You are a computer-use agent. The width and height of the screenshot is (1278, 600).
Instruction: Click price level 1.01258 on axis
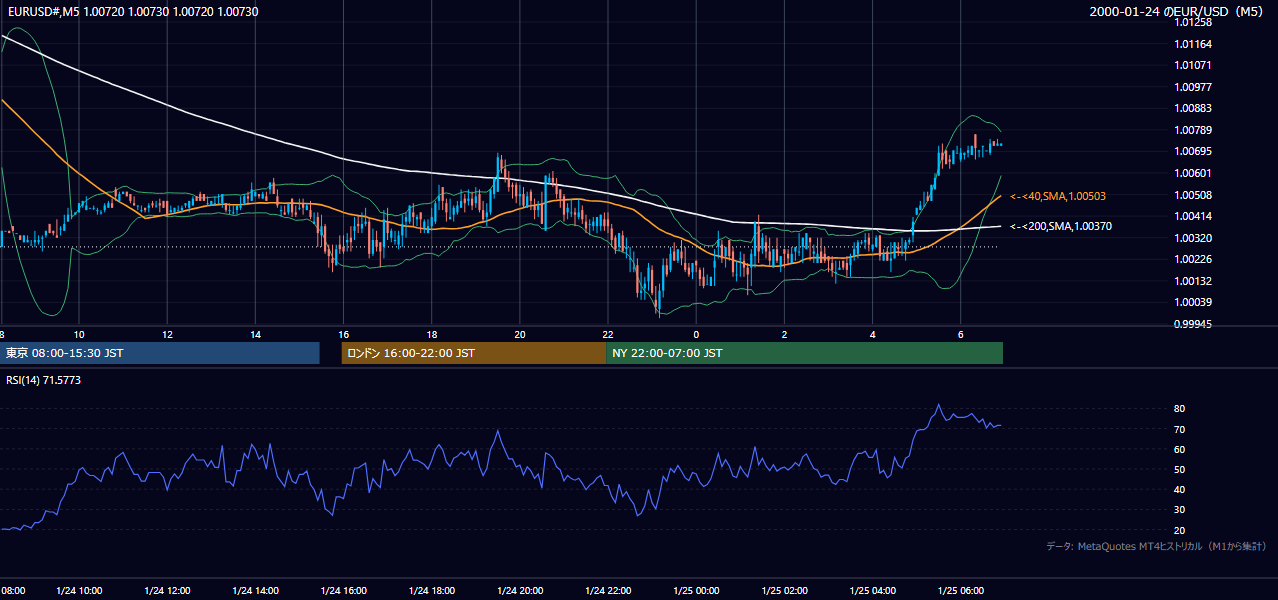[1193, 22]
